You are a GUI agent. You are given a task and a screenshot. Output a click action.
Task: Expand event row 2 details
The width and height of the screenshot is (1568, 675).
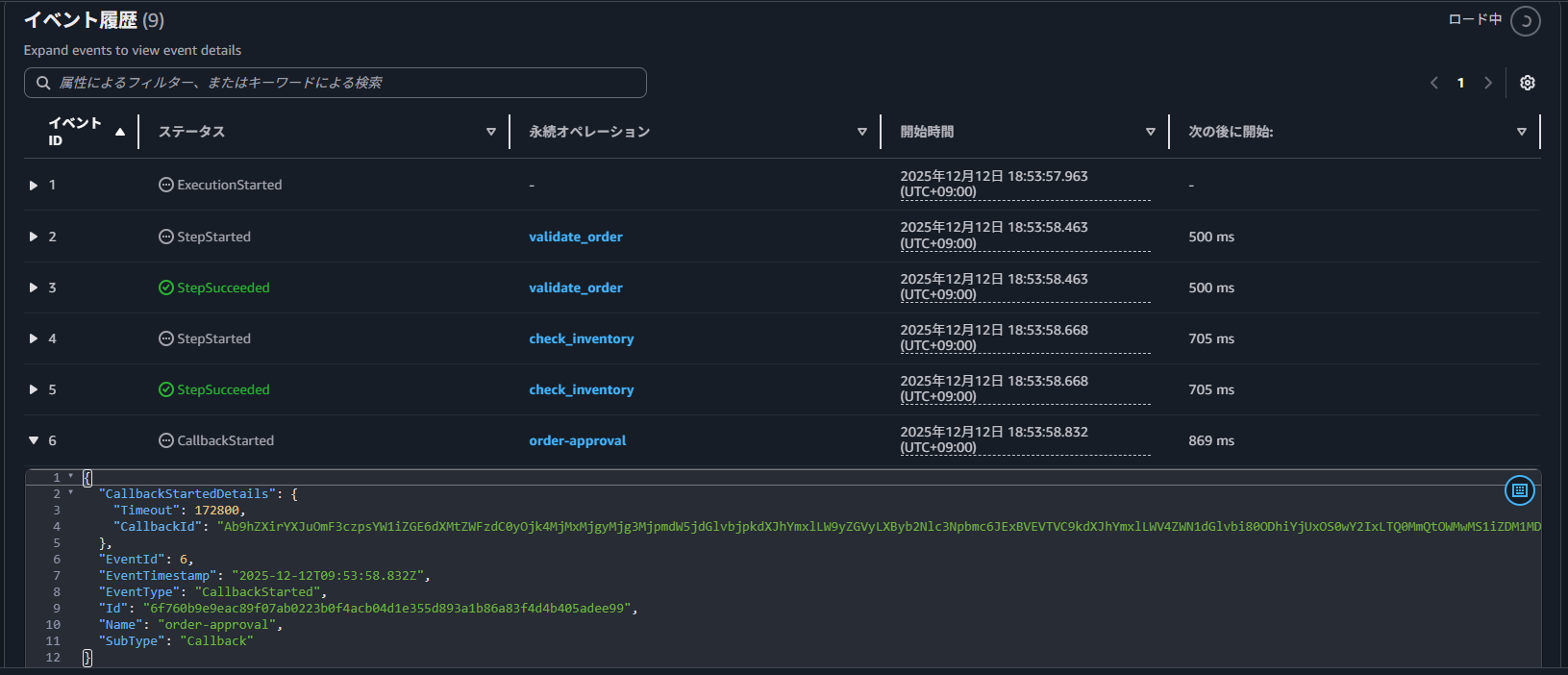click(34, 237)
